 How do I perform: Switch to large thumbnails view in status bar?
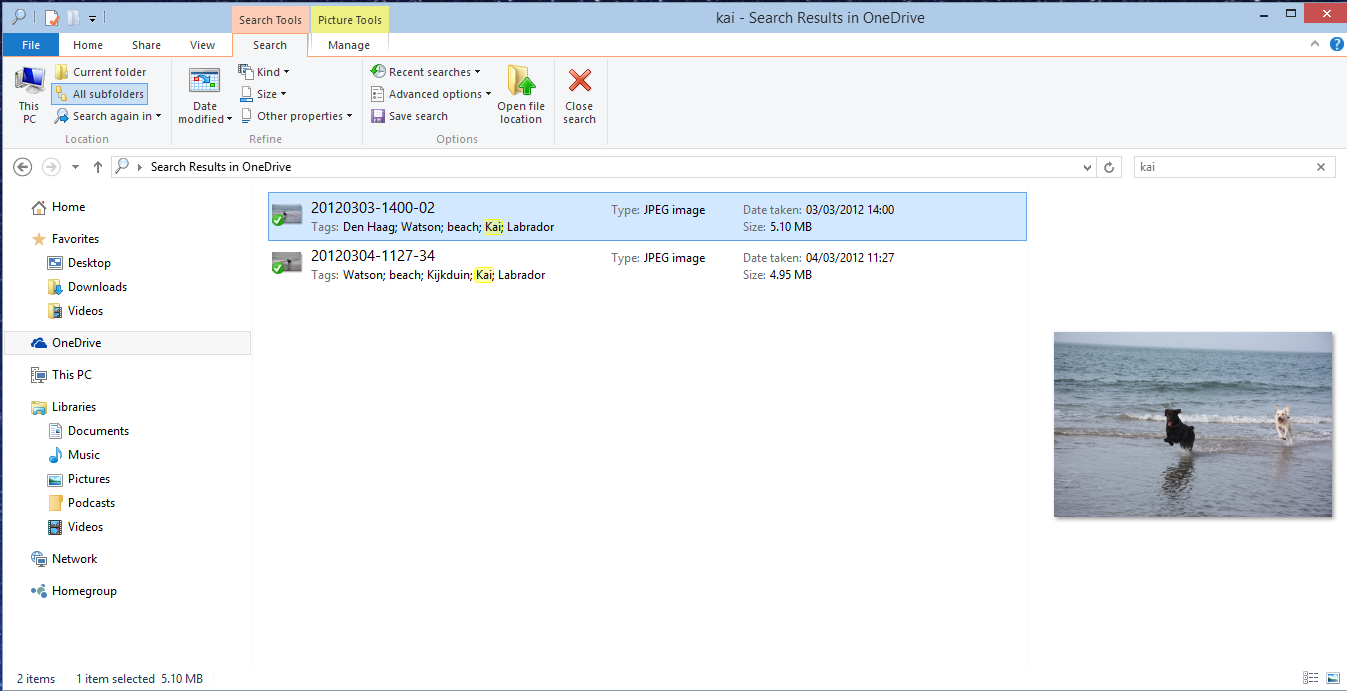(x=1330, y=679)
